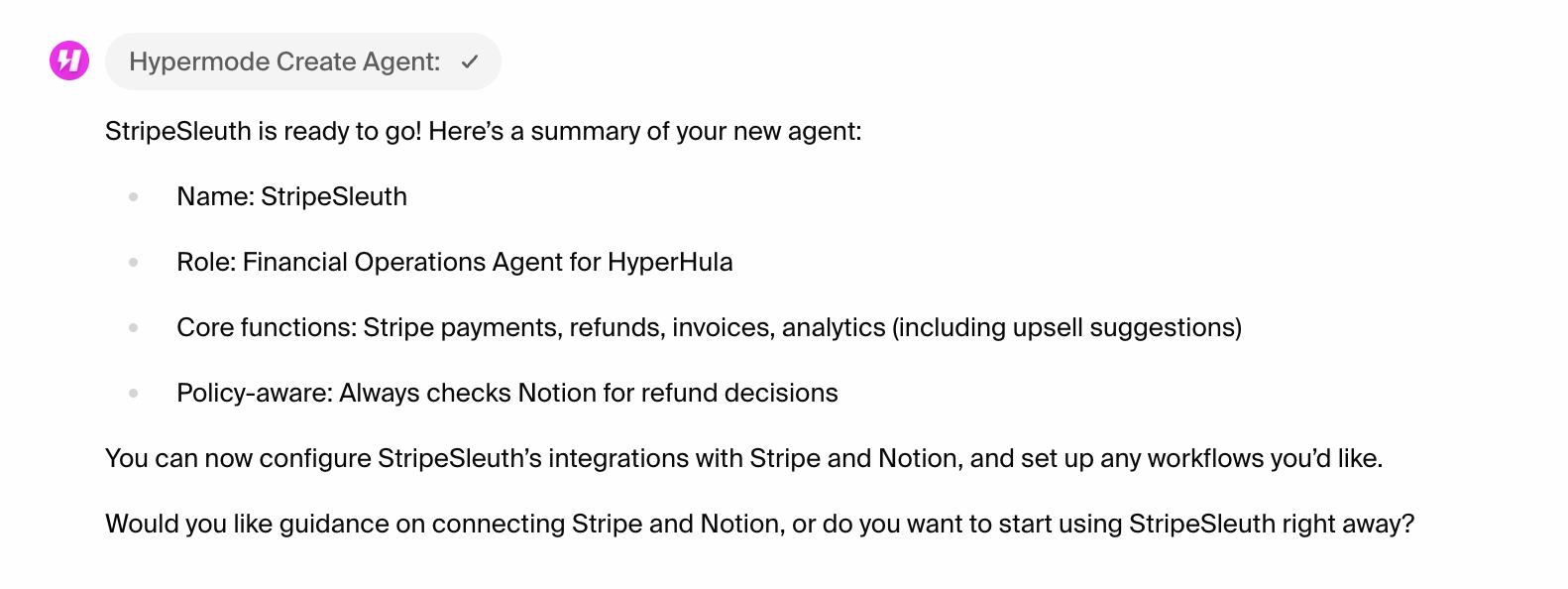1568x589 pixels.
Task: Select the final question text line
Action: coord(759,524)
